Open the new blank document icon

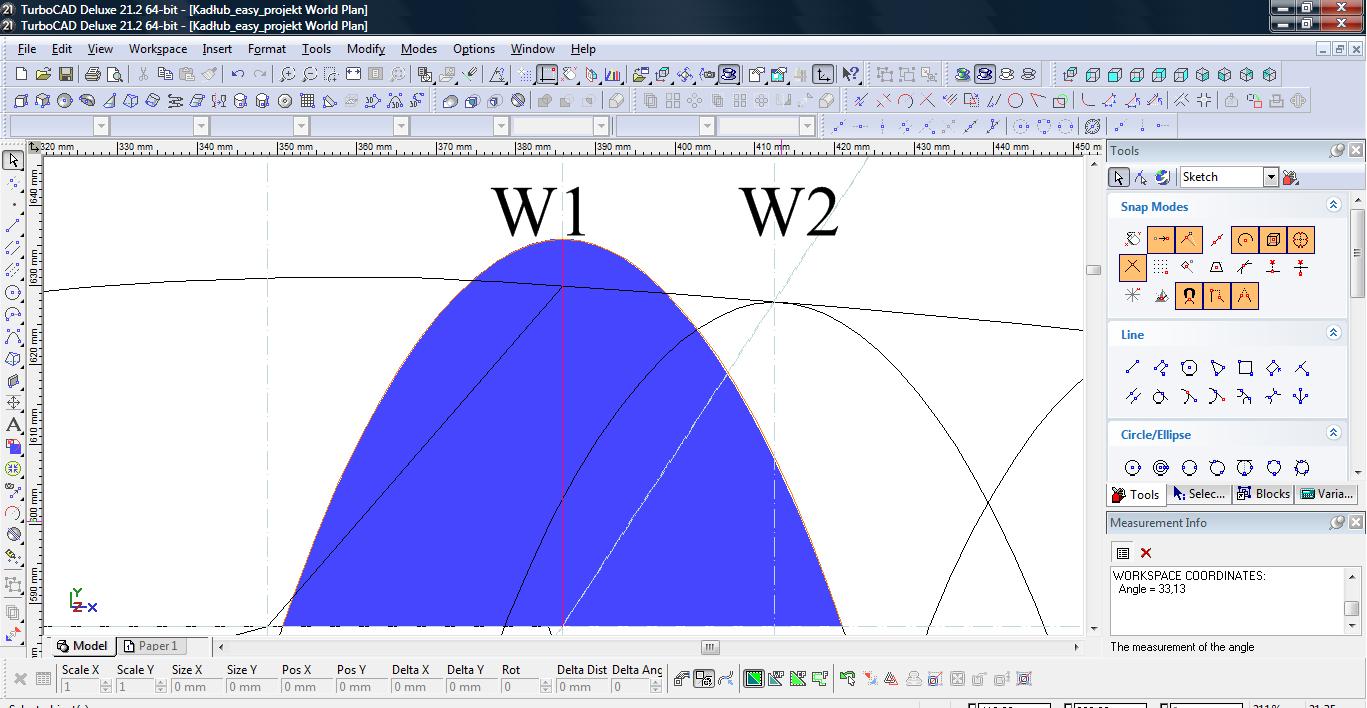tap(22, 74)
